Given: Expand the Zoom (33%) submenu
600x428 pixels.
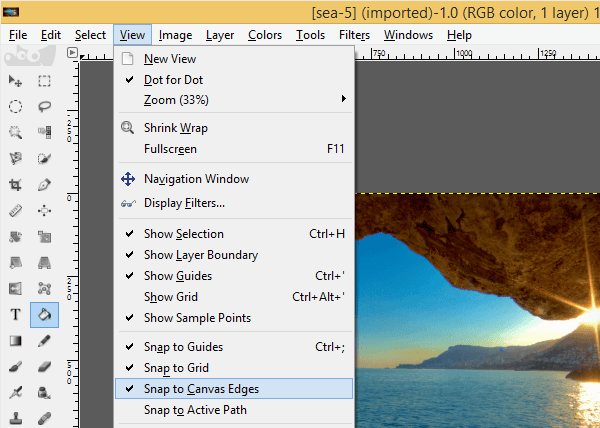Looking at the screenshot, I should tap(234, 100).
